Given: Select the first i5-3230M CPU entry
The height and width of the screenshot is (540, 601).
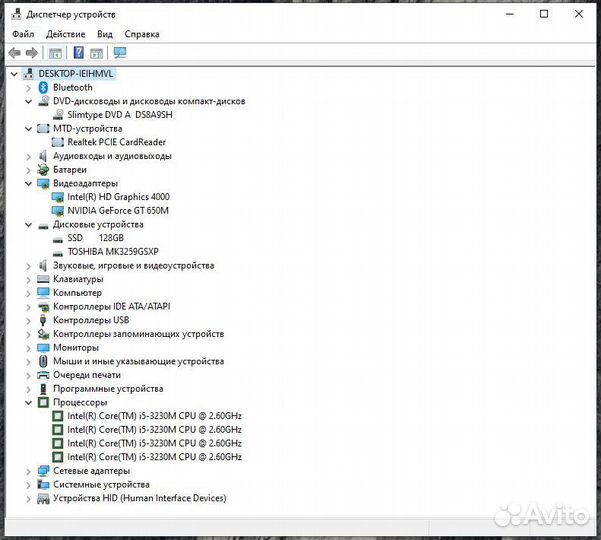Looking at the screenshot, I should pyautogui.click(x=154, y=416).
